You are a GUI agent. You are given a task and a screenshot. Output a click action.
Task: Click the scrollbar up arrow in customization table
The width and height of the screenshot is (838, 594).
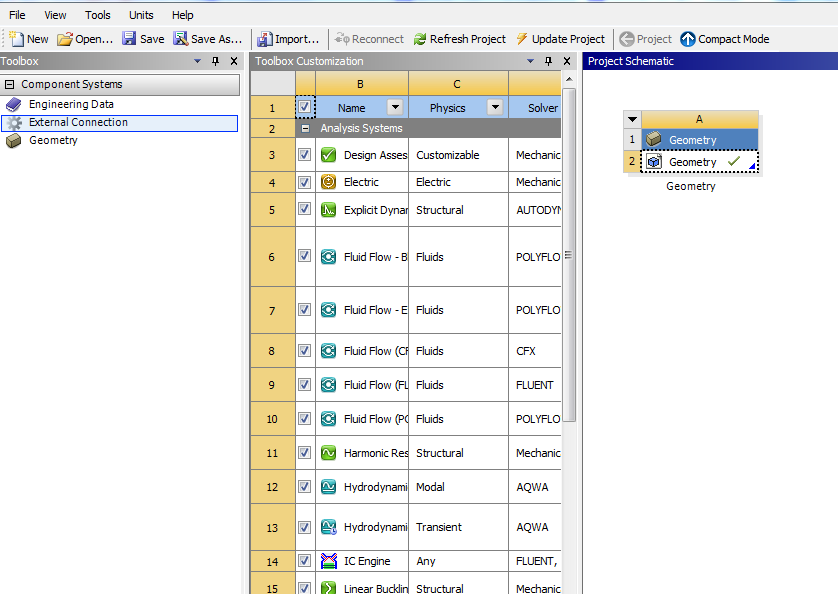coord(569,79)
